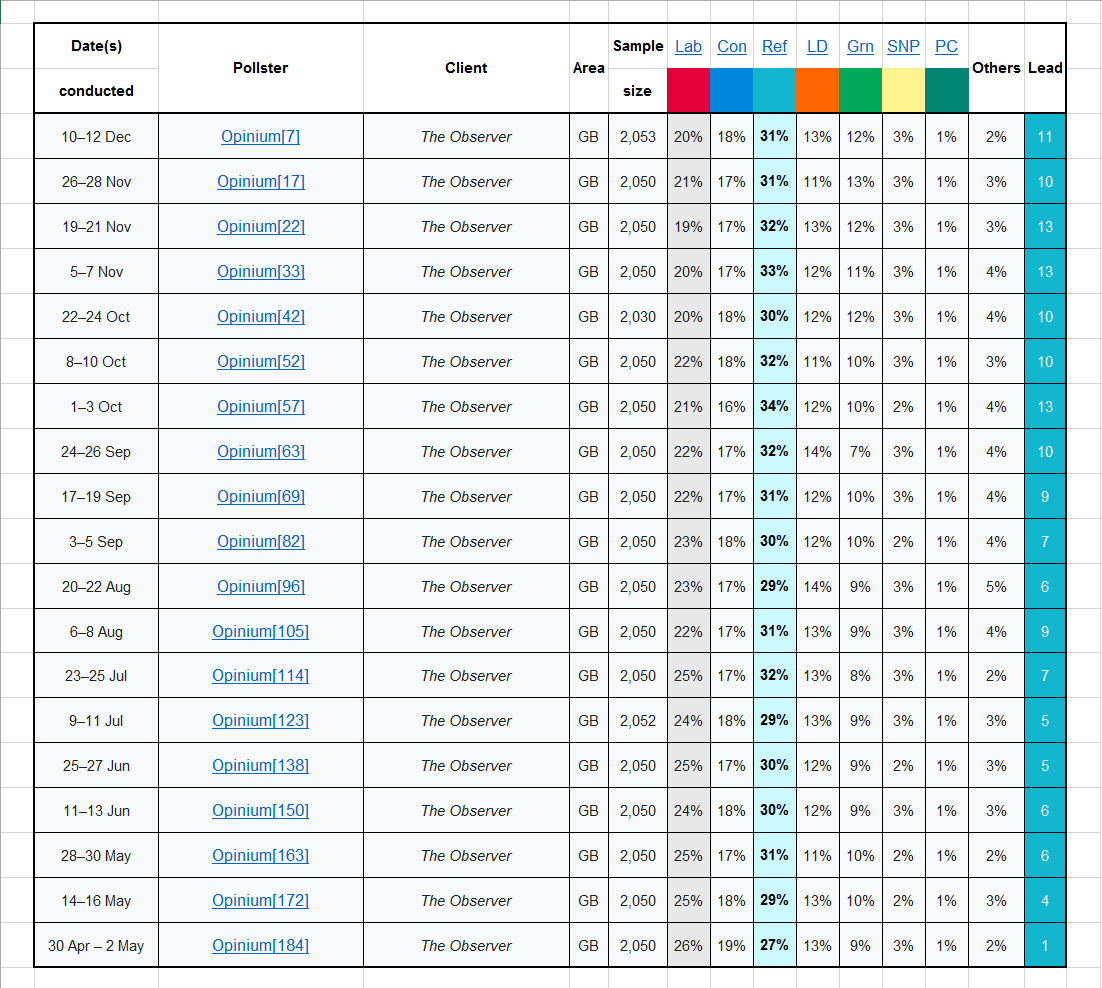Open the Con party header link
This screenshot has width=1102, height=988.
(732, 47)
